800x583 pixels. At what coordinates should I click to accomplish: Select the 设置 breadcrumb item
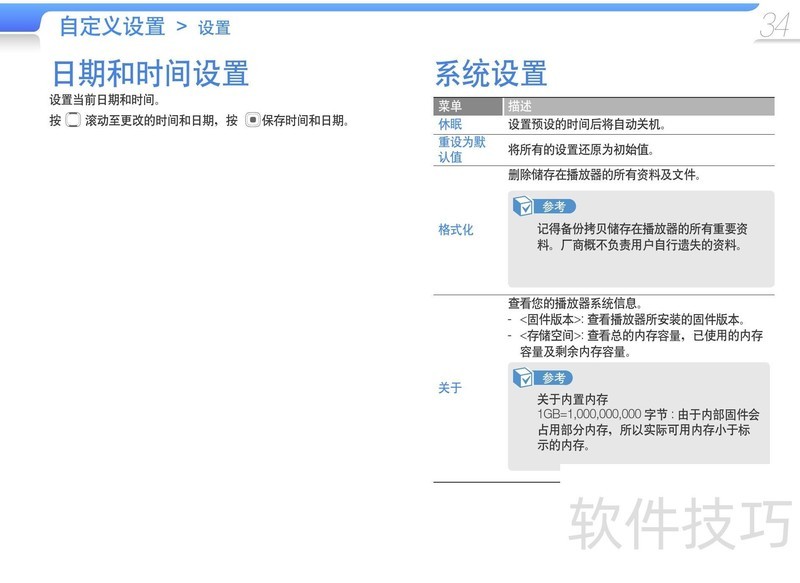pos(214,28)
